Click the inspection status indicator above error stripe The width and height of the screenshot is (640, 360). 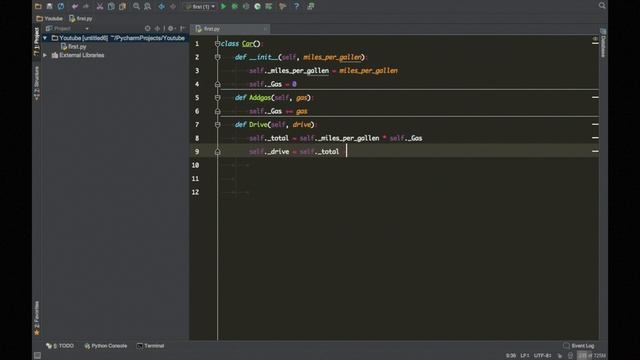(x=595, y=39)
